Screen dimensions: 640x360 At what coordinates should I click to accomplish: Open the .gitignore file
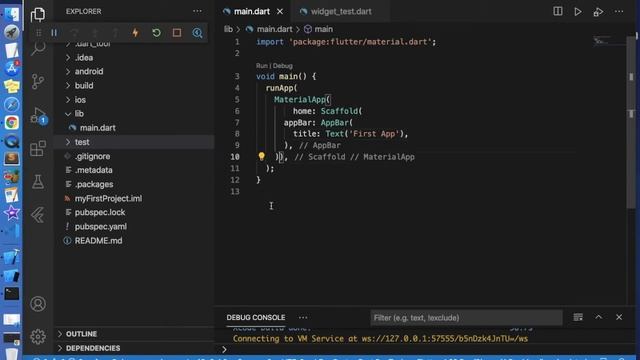(134, 156)
